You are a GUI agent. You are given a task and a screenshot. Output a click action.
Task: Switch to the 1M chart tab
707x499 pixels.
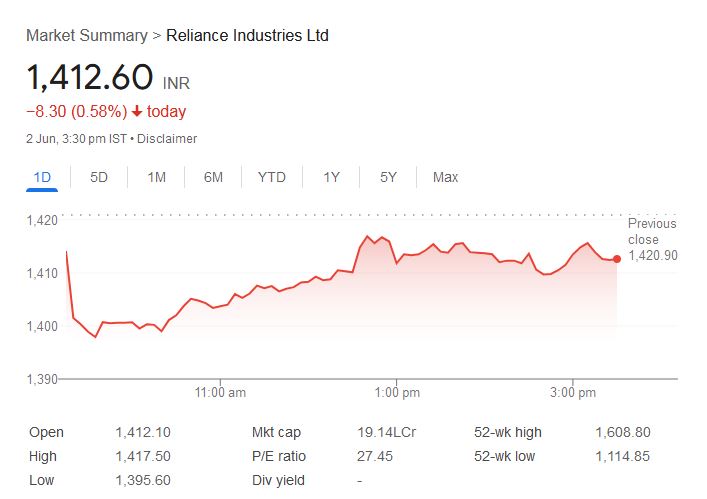point(156,177)
